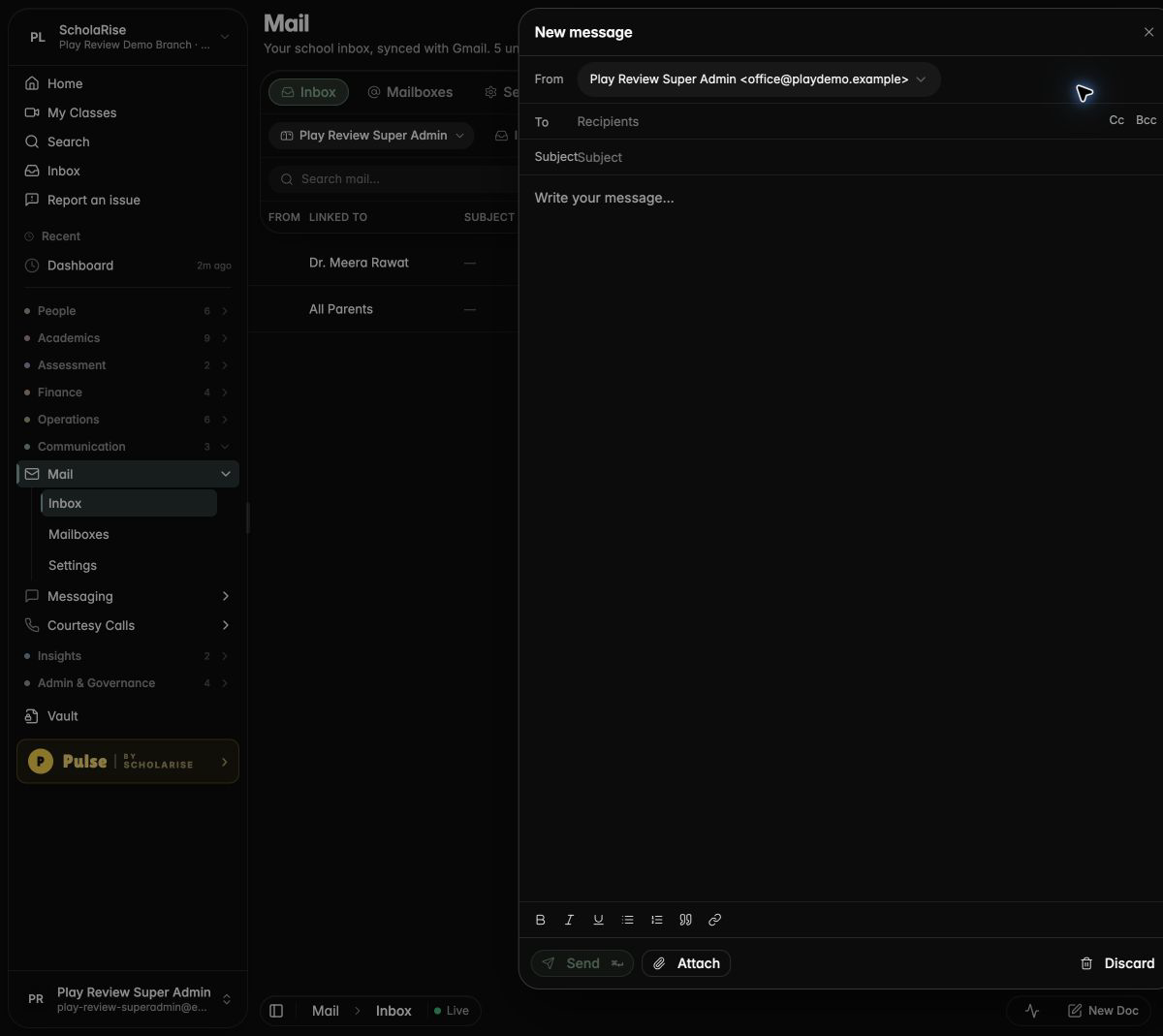Toggle bold formatting in the message toolbar
This screenshot has height=1036, width=1163.
(x=541, y=920)
